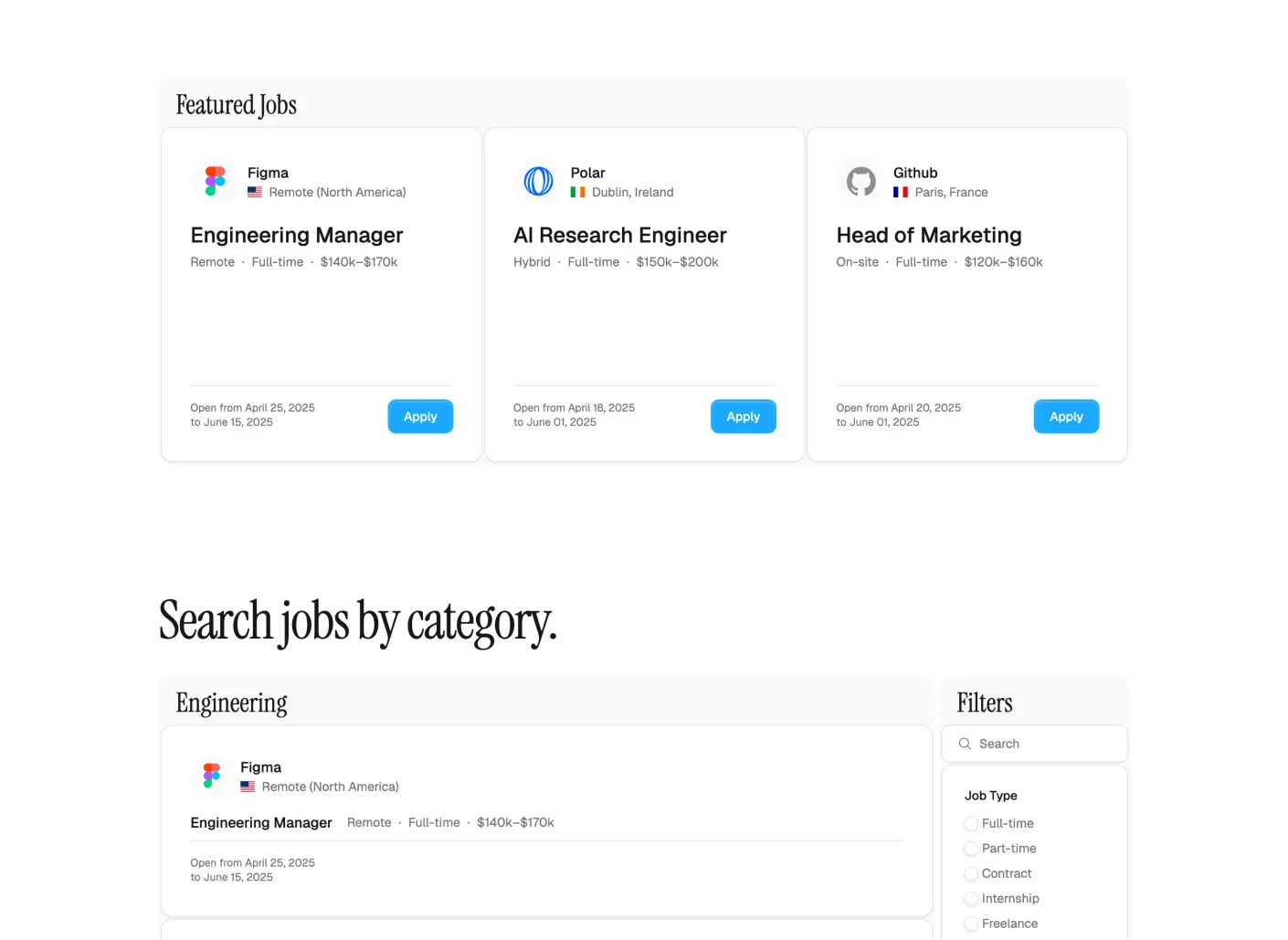Image resolution: width=1288 pixels, height=940 pixels.
Task: Select the Full-time job type filter
Action: (x=971, y=824)
